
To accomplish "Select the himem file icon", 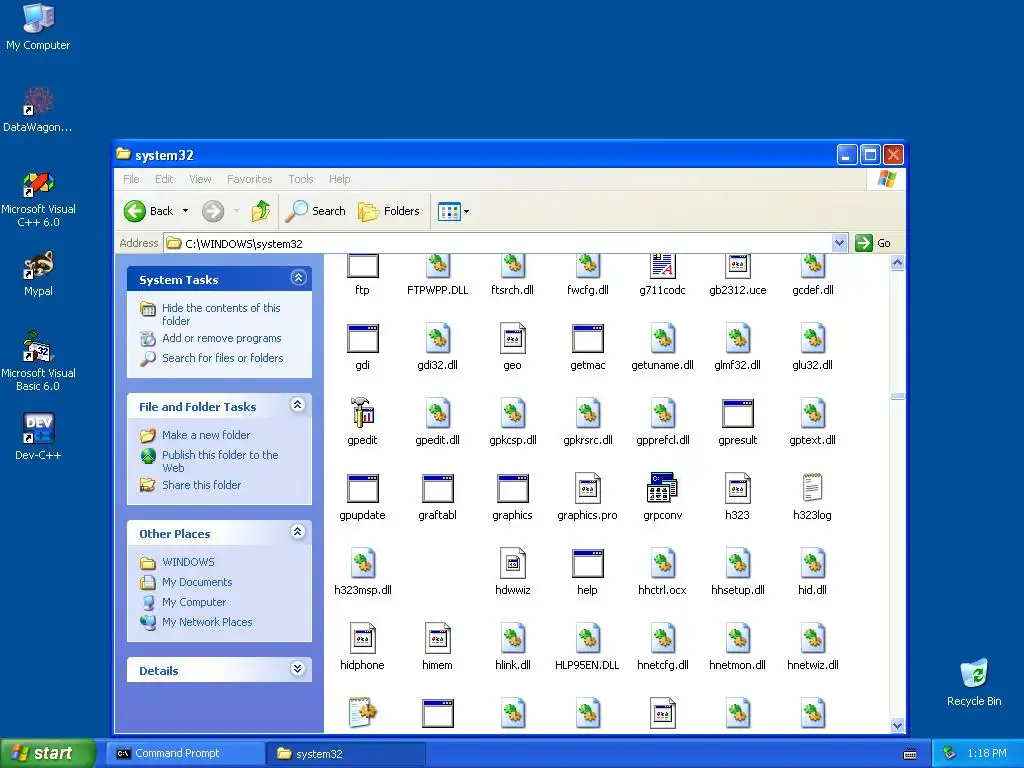I will (438, 638).
